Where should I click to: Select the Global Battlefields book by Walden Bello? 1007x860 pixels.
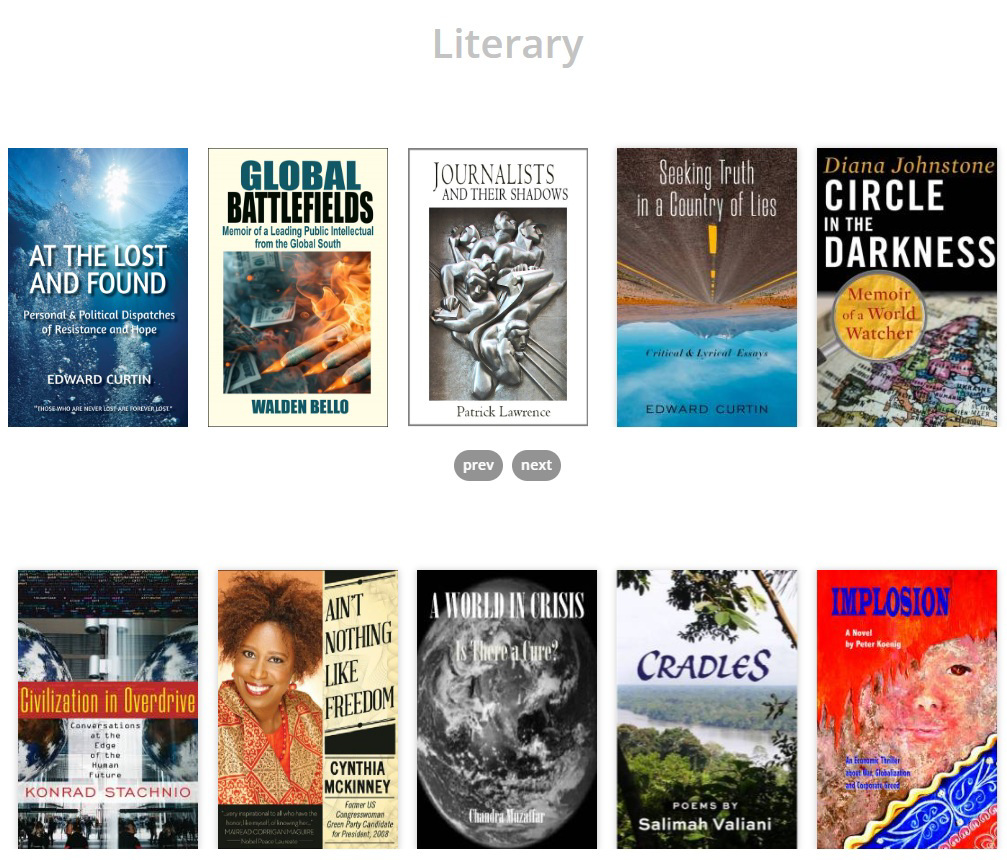pyautogui.click(x=298, y=287)
